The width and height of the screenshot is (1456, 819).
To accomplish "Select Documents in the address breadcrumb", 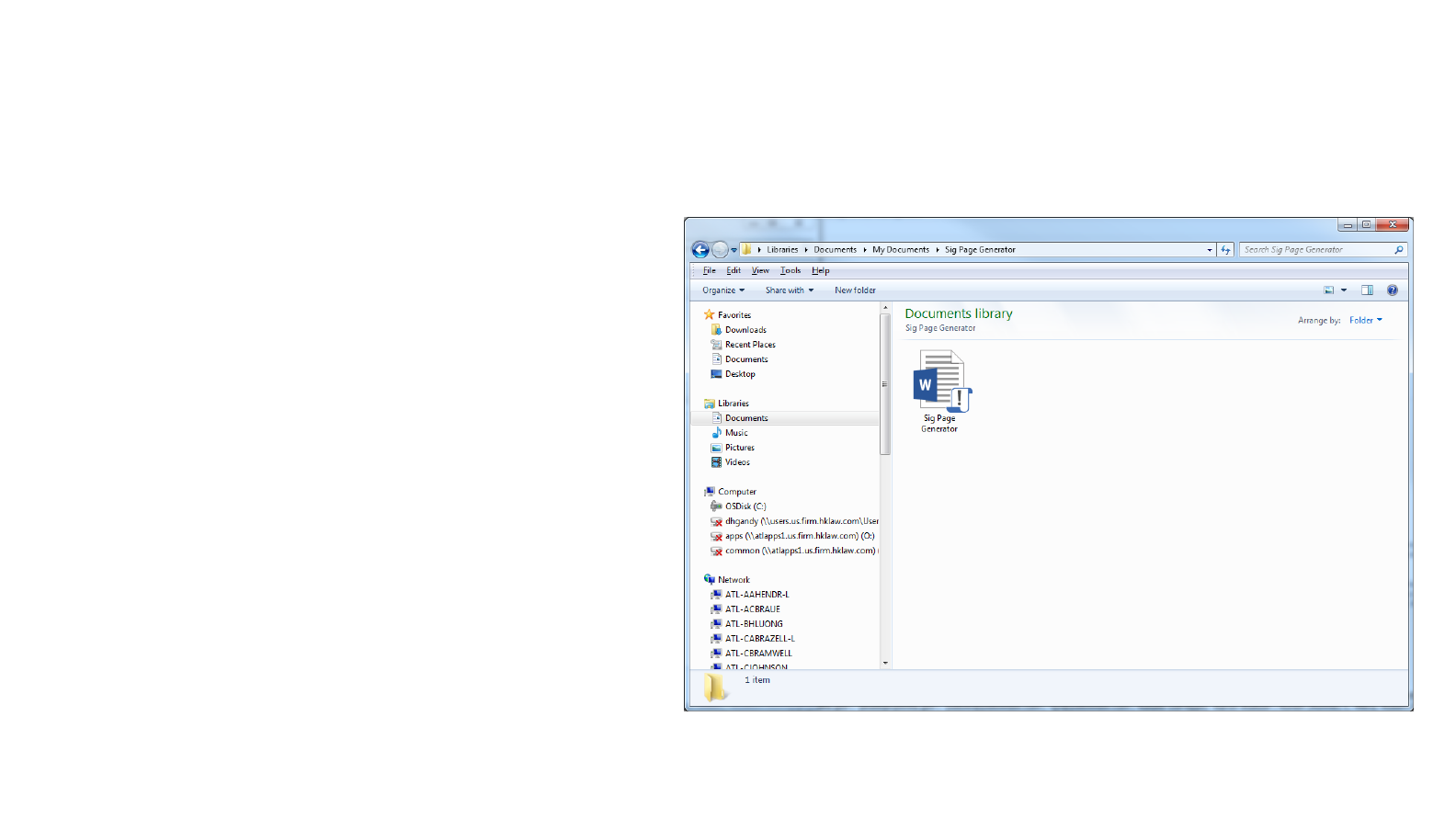I will point(835,250).
